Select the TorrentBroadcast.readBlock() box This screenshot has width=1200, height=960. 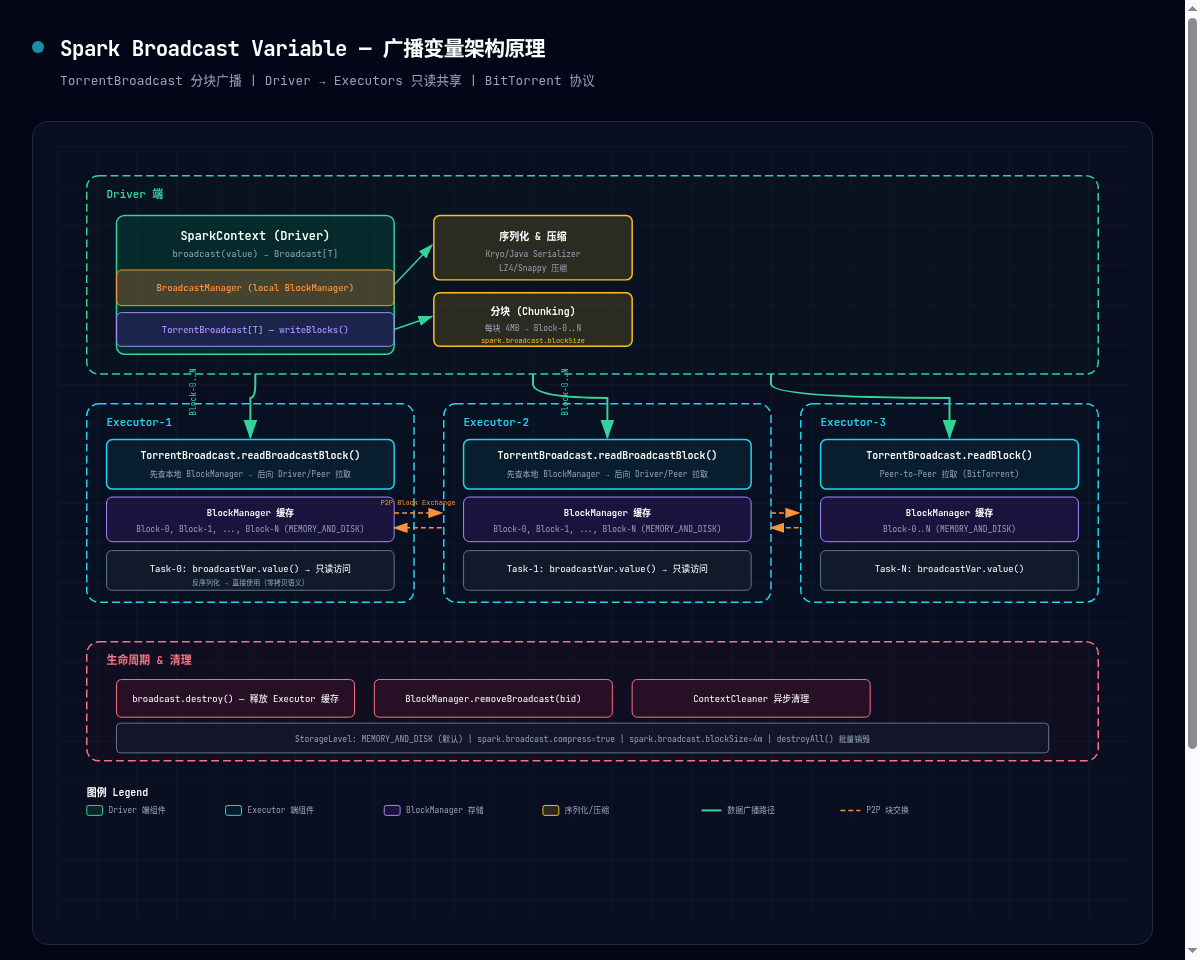click(949, 465)
